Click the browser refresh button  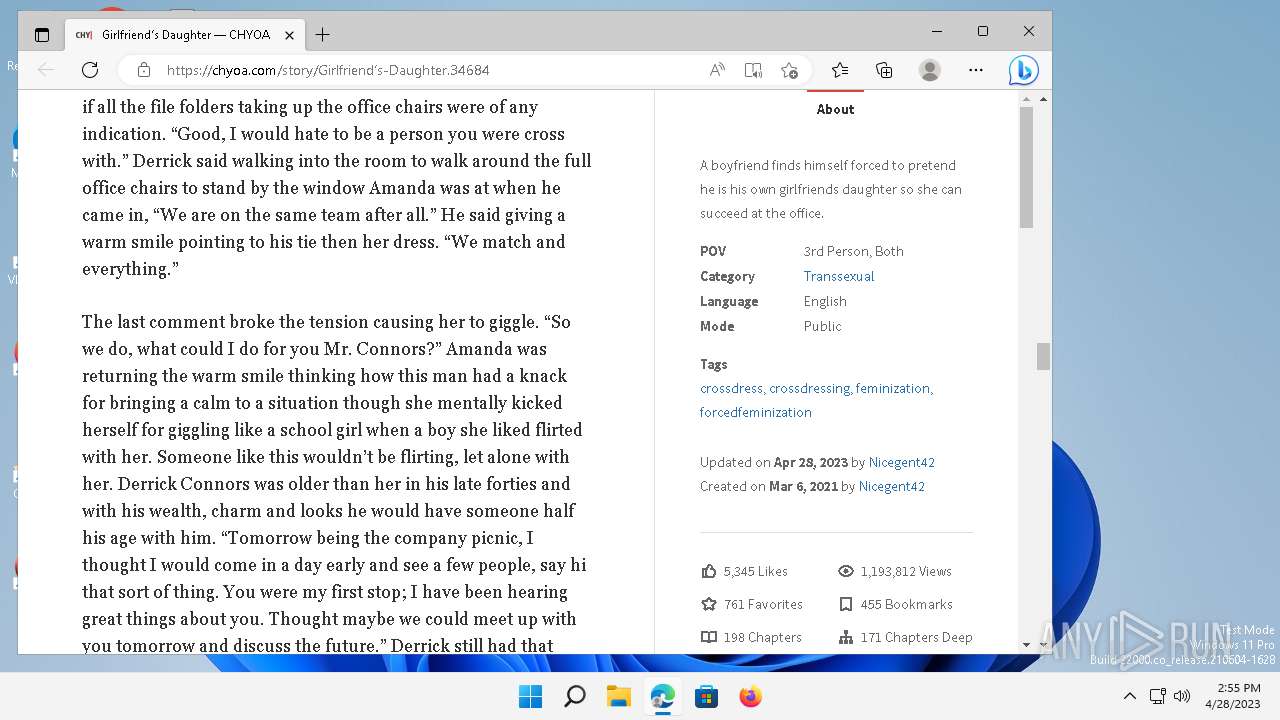pyautogui.click(x=90, y=70)
